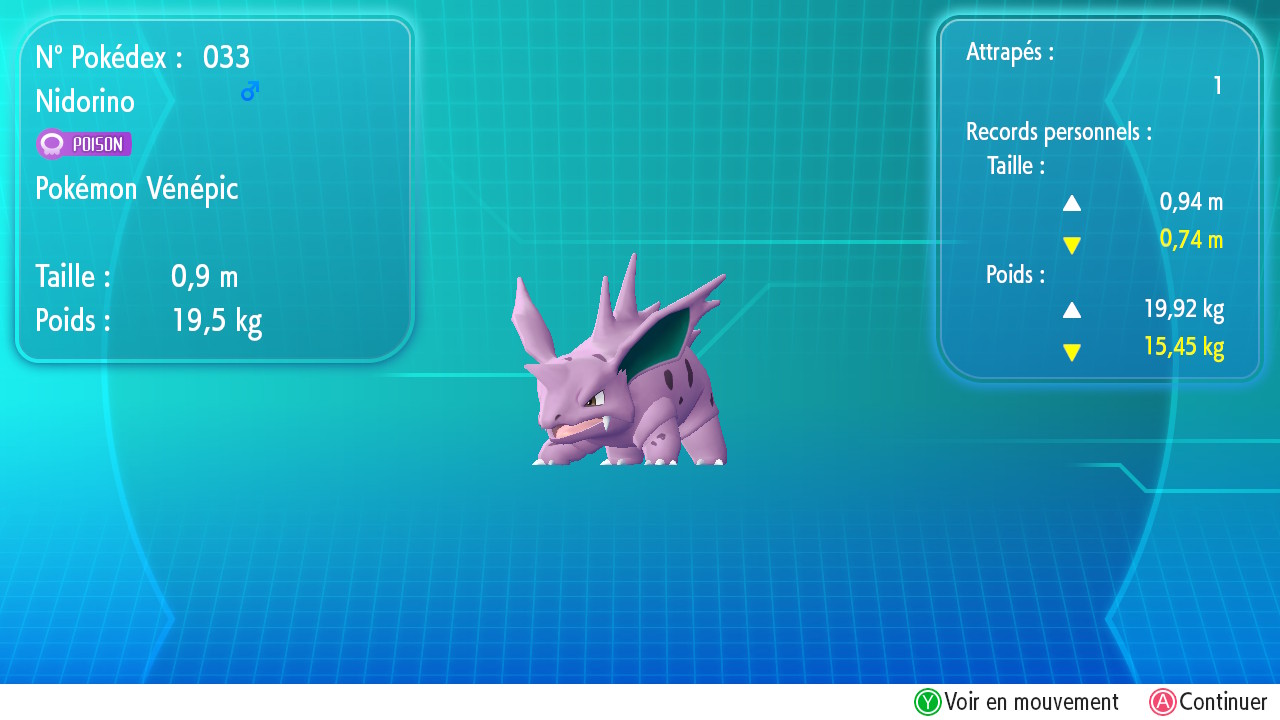The width and height of the screenshot is (1280, 720).
Task: Click the white up triangle under Taille
Action: click(1072, 203)
